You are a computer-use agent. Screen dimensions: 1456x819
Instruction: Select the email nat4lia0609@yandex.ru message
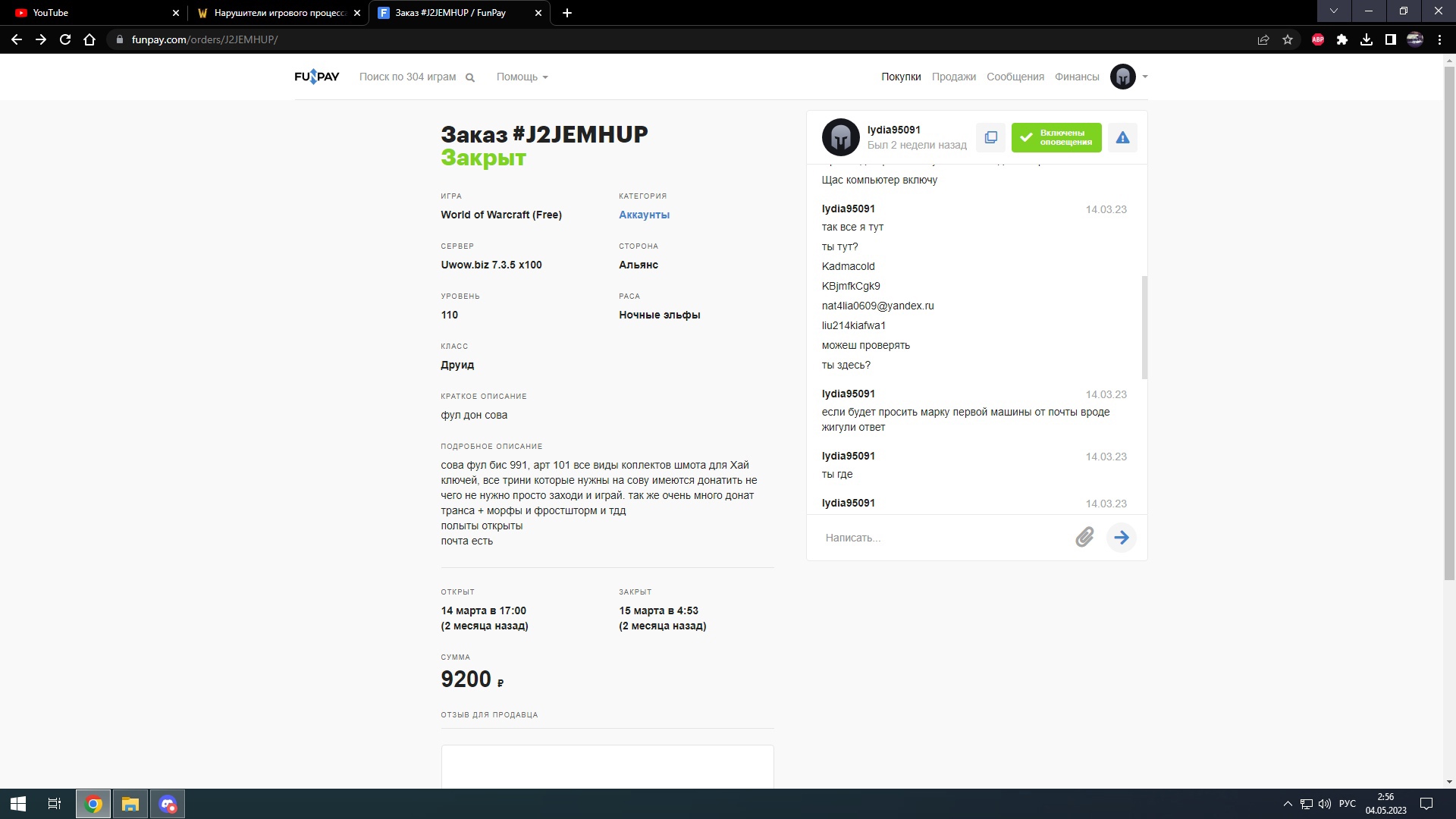coord(877,306)
